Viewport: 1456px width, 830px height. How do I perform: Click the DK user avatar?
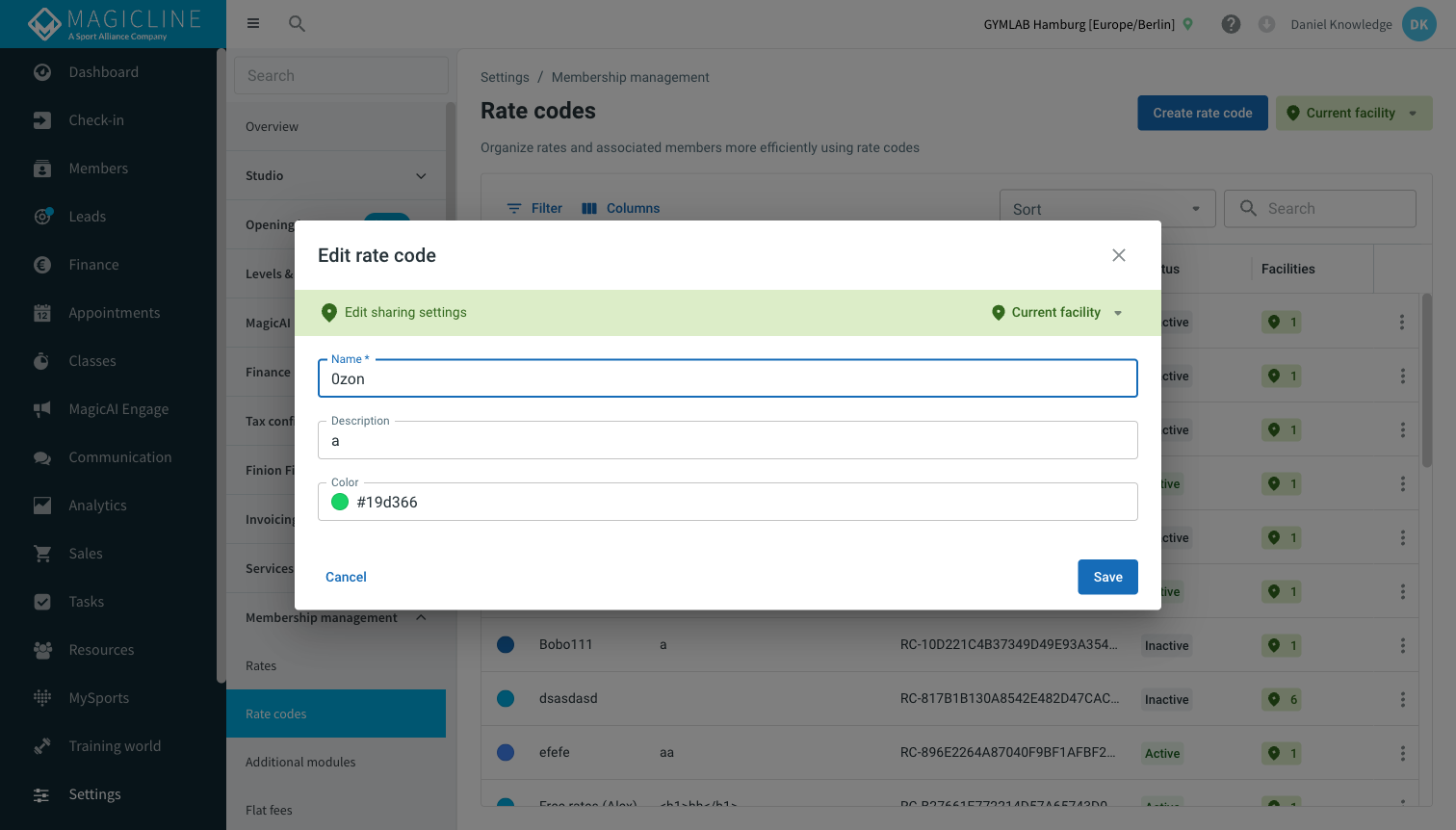coord(1419,24)
